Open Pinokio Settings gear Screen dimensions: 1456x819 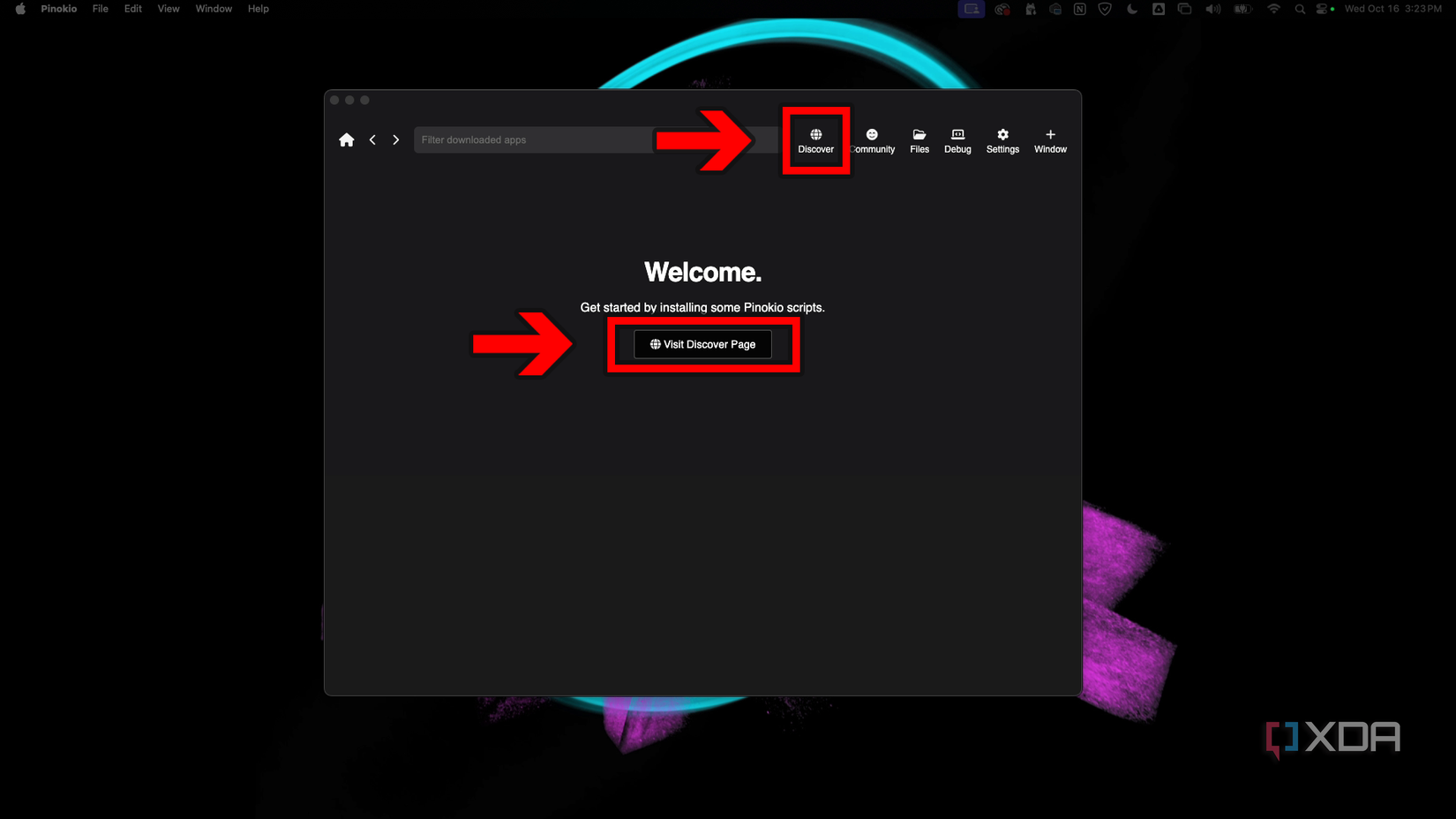pos(1002,141)
